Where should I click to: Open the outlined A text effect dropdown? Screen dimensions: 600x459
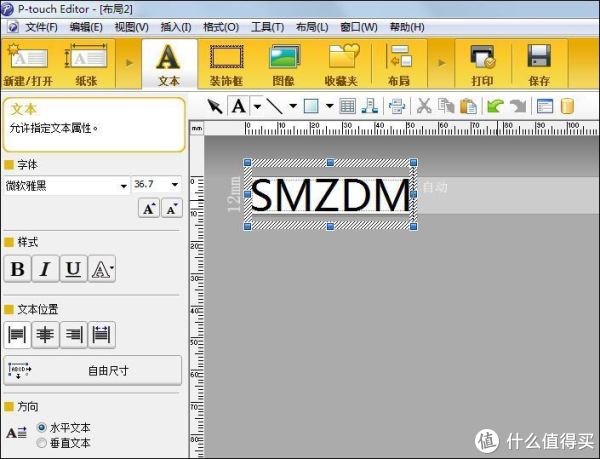101,269
